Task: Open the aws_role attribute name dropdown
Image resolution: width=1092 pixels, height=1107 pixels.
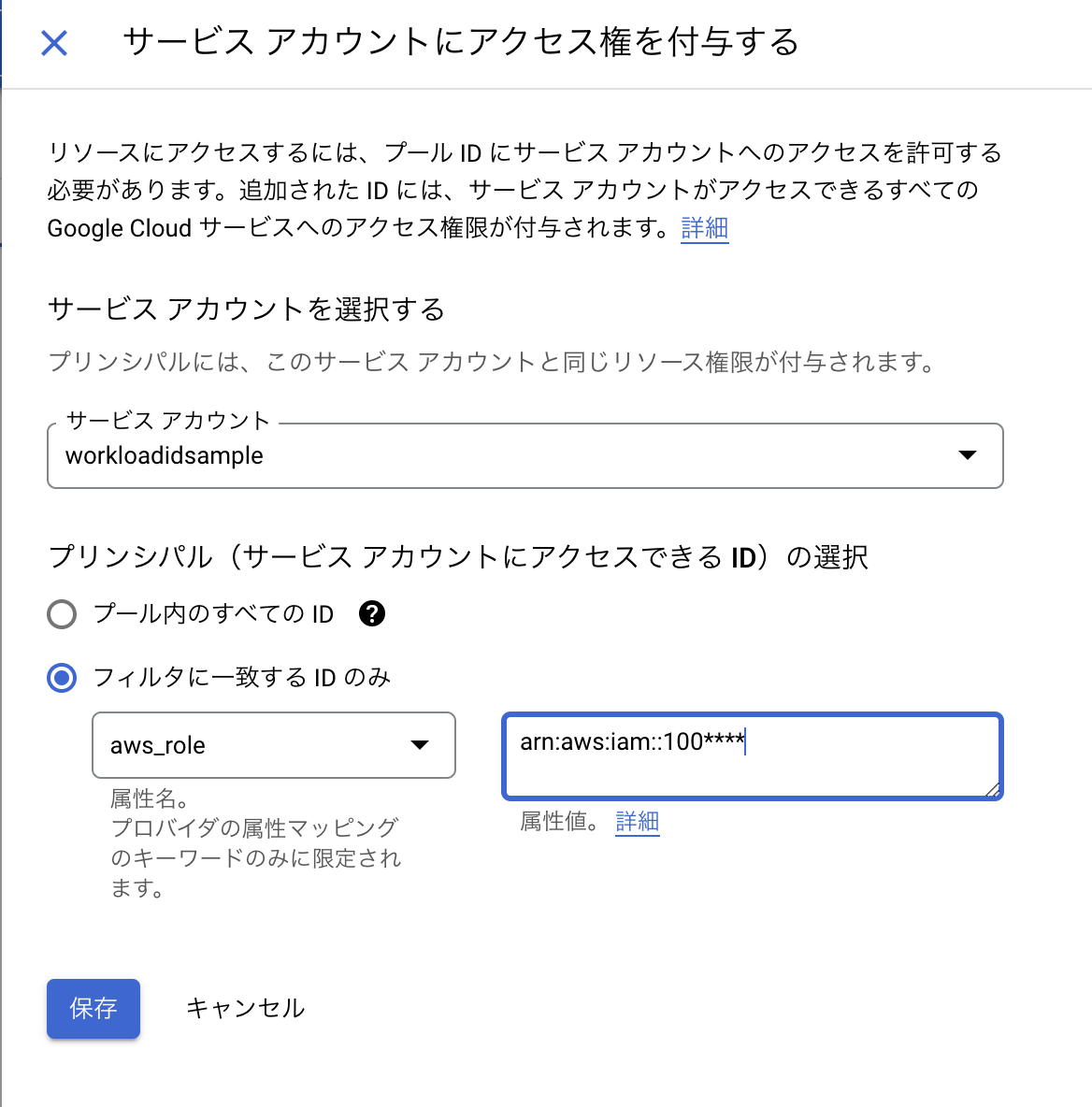Action: [x=273, y=745]
